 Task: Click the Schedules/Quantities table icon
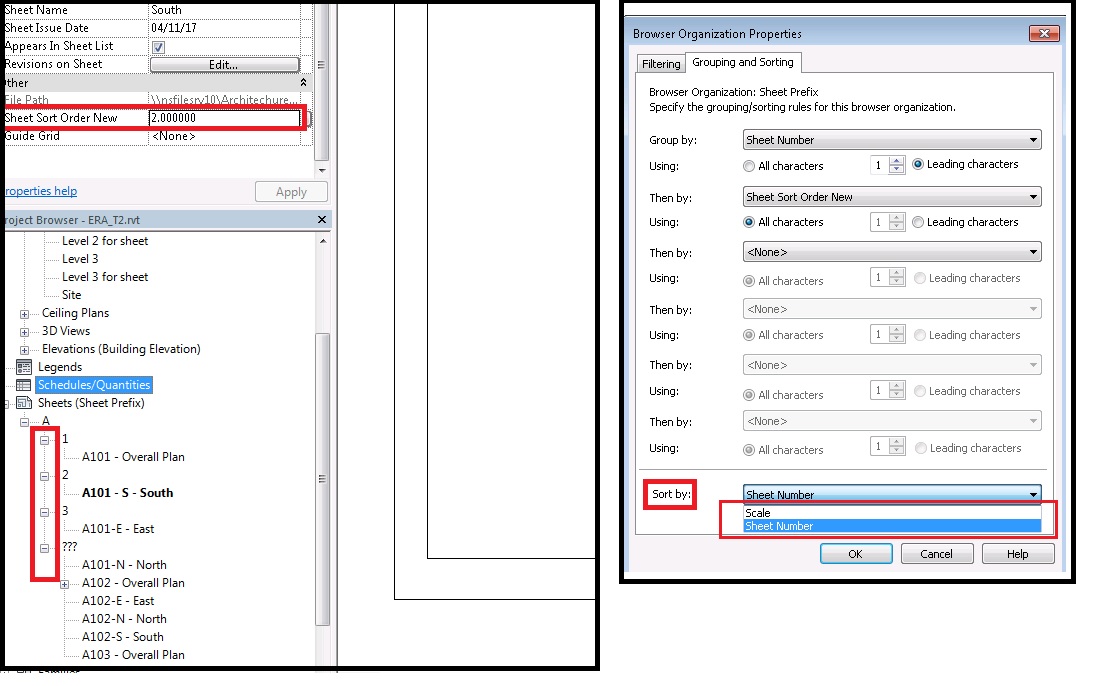tap(22, 384)
